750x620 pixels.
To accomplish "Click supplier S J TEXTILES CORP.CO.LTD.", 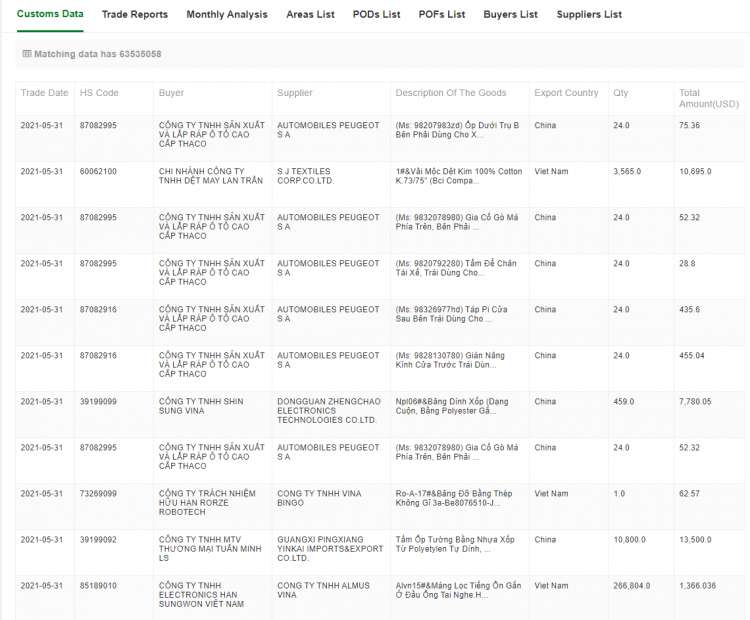I will coord(306,176).
